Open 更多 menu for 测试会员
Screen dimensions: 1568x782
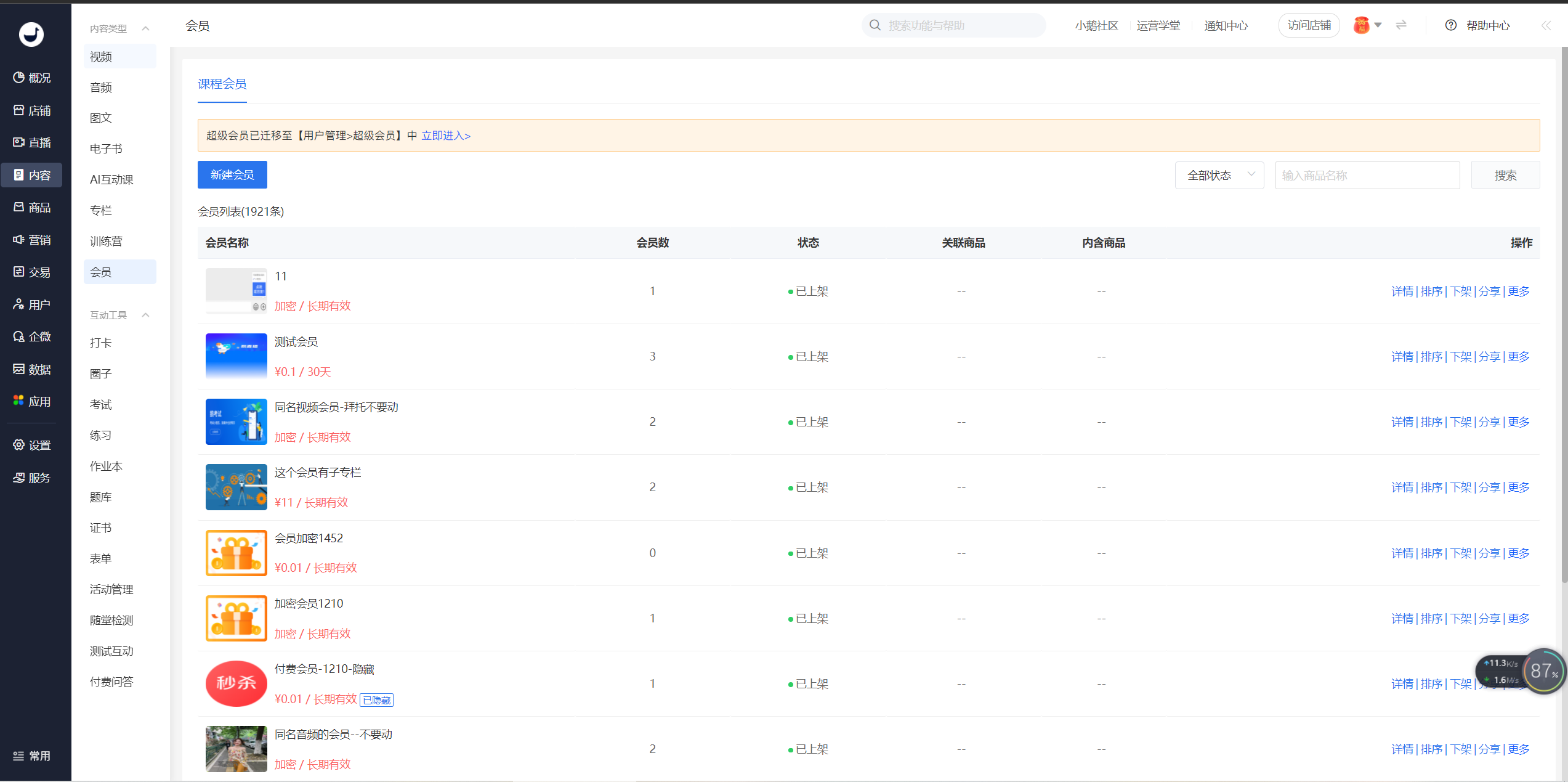click(1519, 357)
